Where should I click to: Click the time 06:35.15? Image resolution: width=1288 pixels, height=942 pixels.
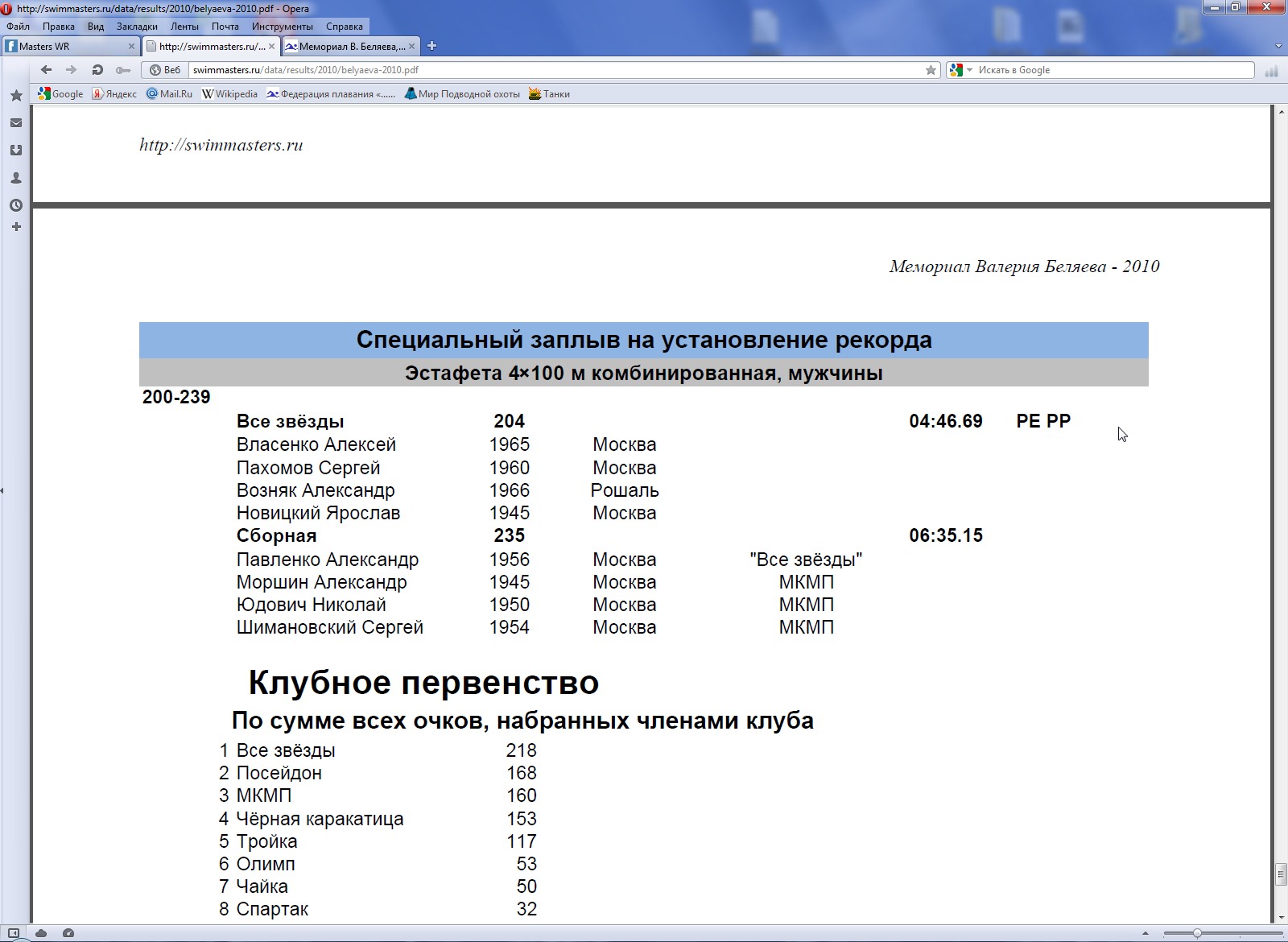pyautogui.click(x=946, y=535)
